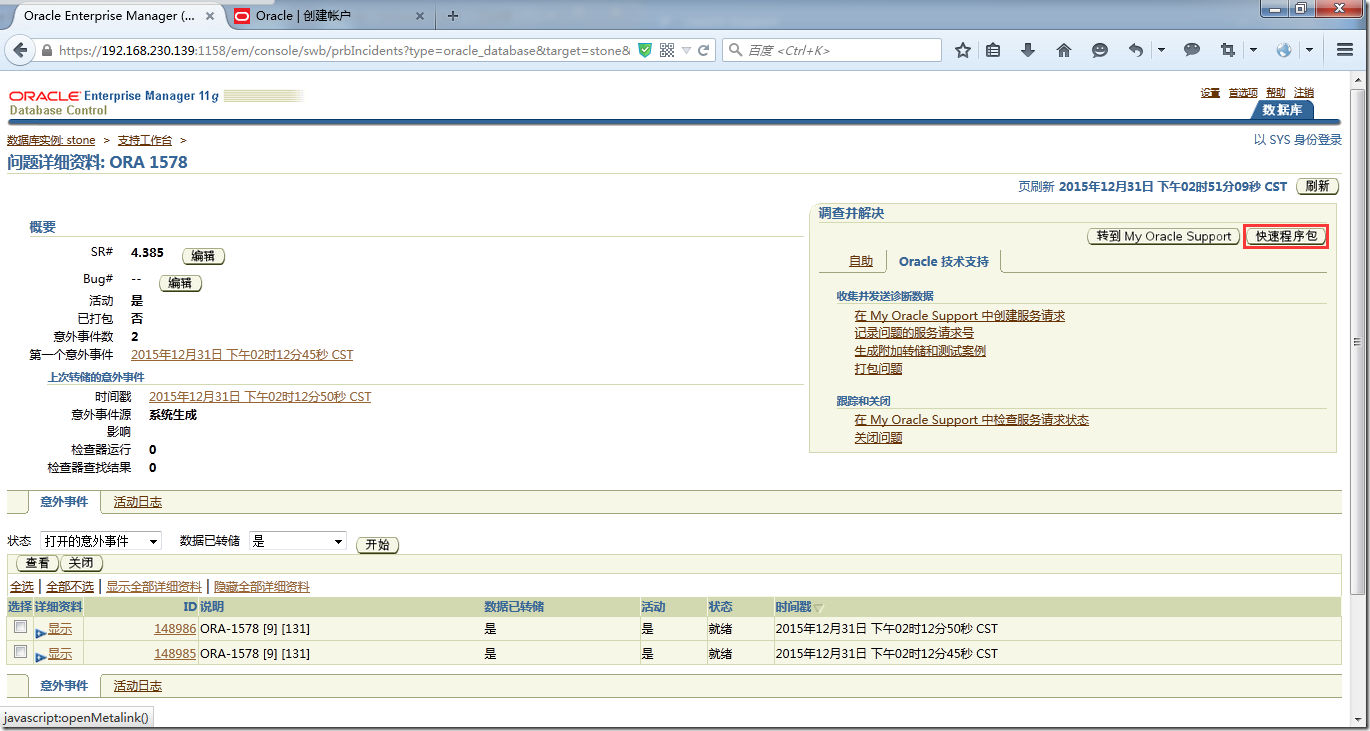This screenshot has height=731, width=1370.
Task: Click 转到 My Oracle Support button
Action: (1164, 237)
